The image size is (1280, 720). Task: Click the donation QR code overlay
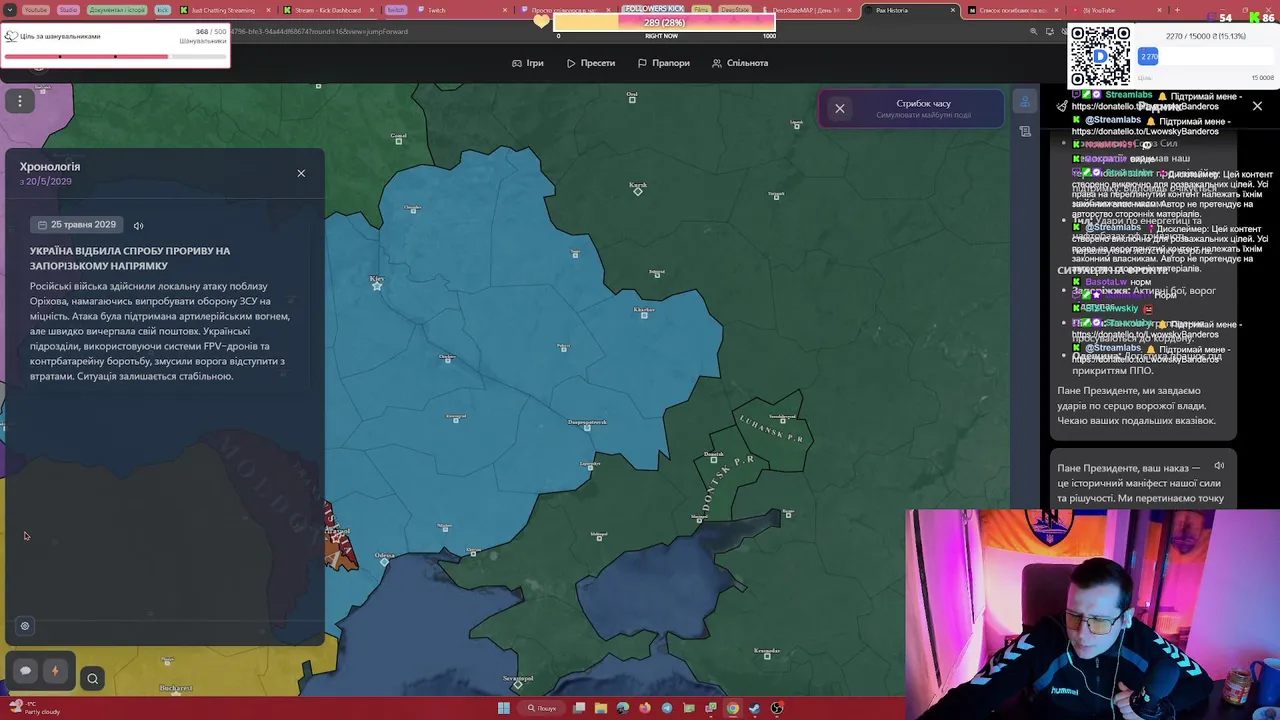pos(1100,57)
